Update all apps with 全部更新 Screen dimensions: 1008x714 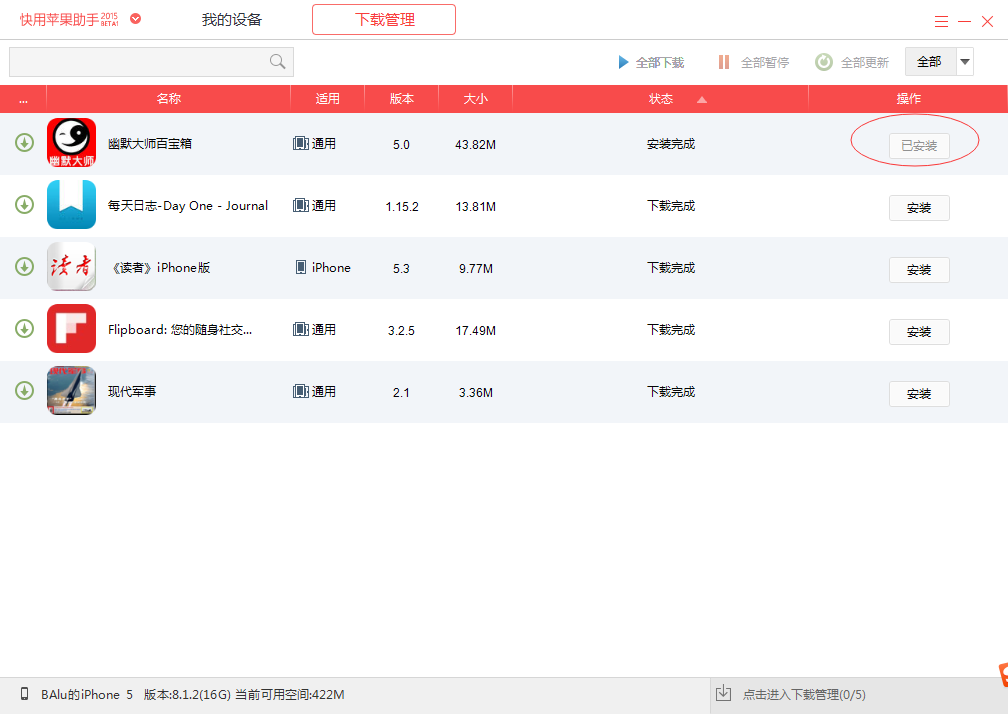(x=852, y=62)
